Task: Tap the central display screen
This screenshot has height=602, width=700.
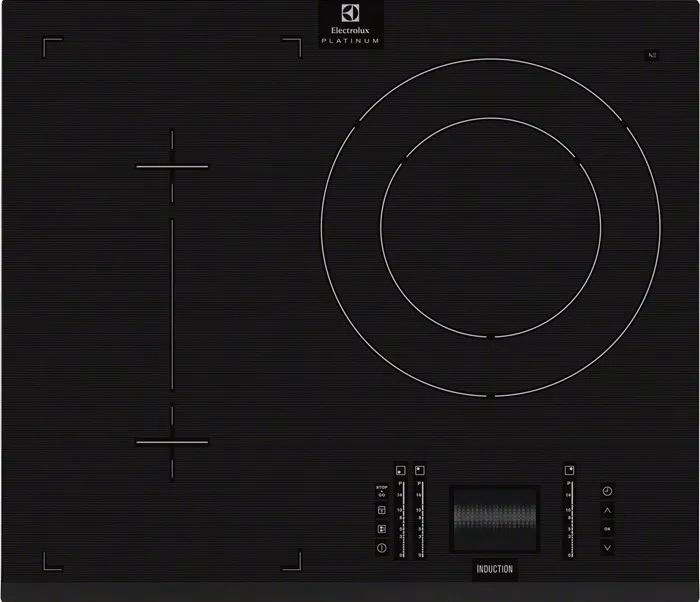Action: [495, 517]
